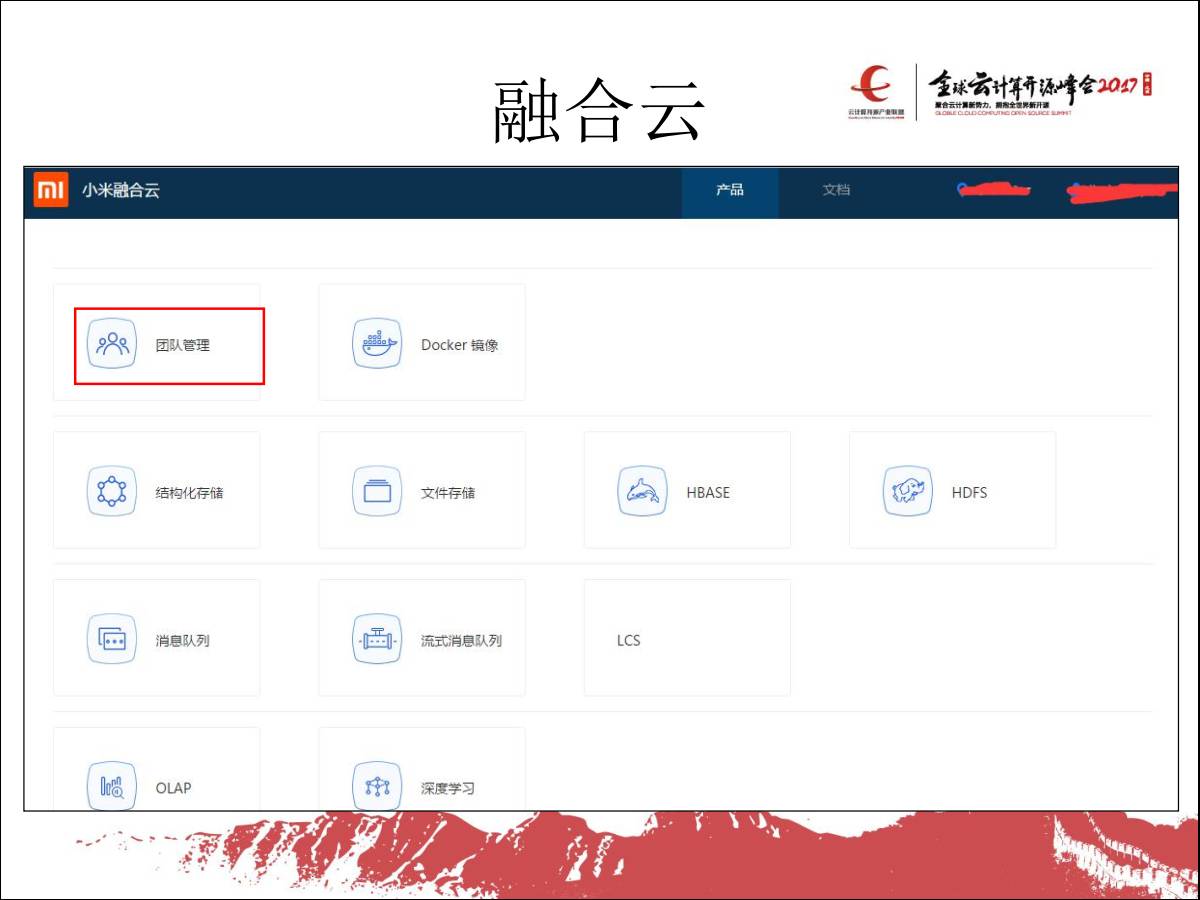This screenshot has width=1200, height=900.
Task: Open the HBASE orca icon
Action: 642,492
